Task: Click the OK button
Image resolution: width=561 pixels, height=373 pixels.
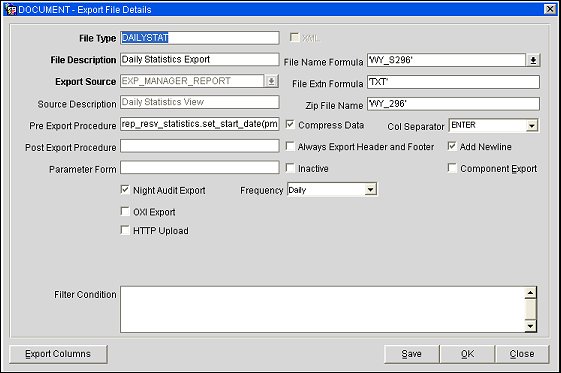Action: coord(467,354)
